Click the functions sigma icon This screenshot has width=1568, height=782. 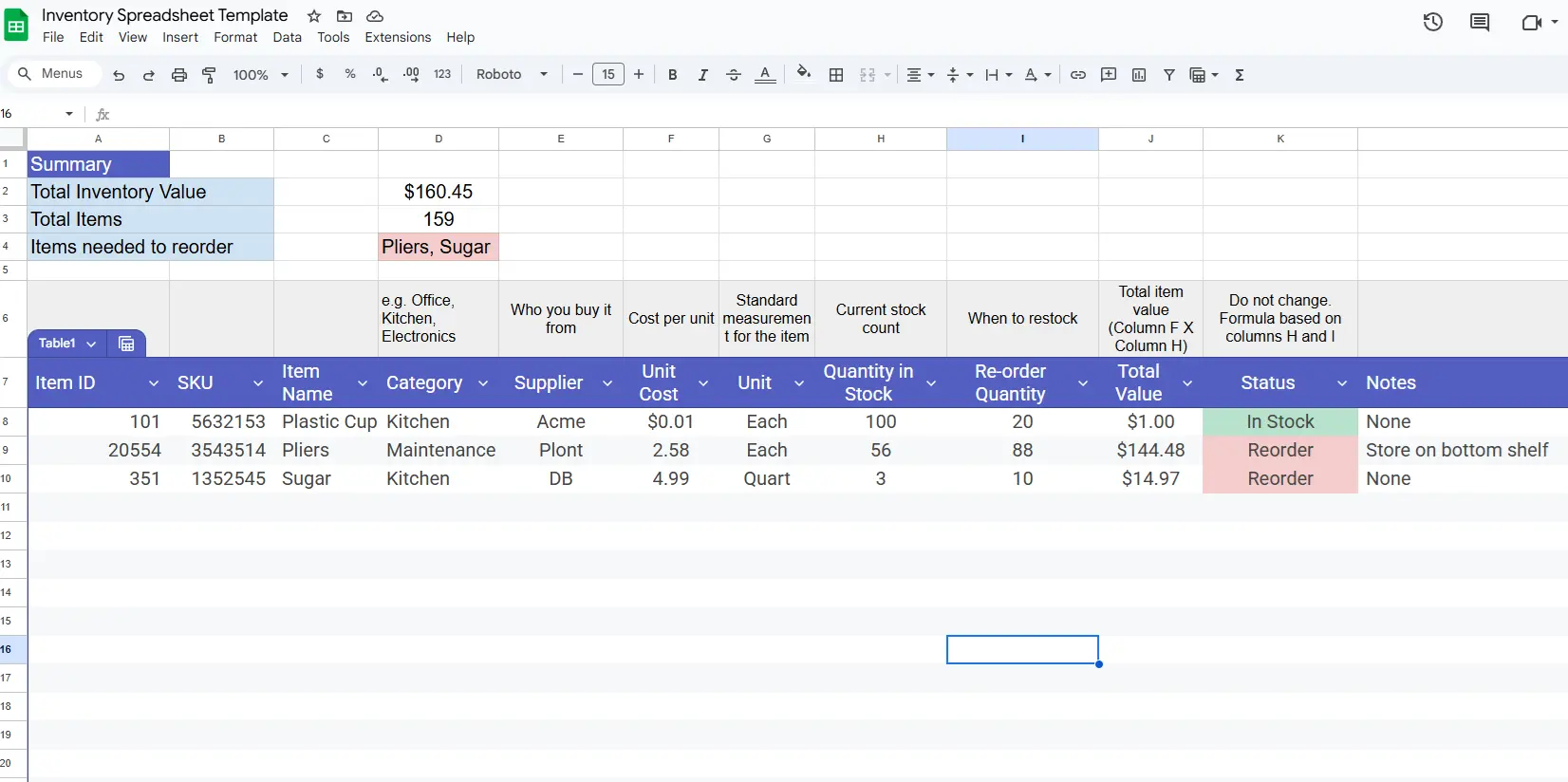1239,75
